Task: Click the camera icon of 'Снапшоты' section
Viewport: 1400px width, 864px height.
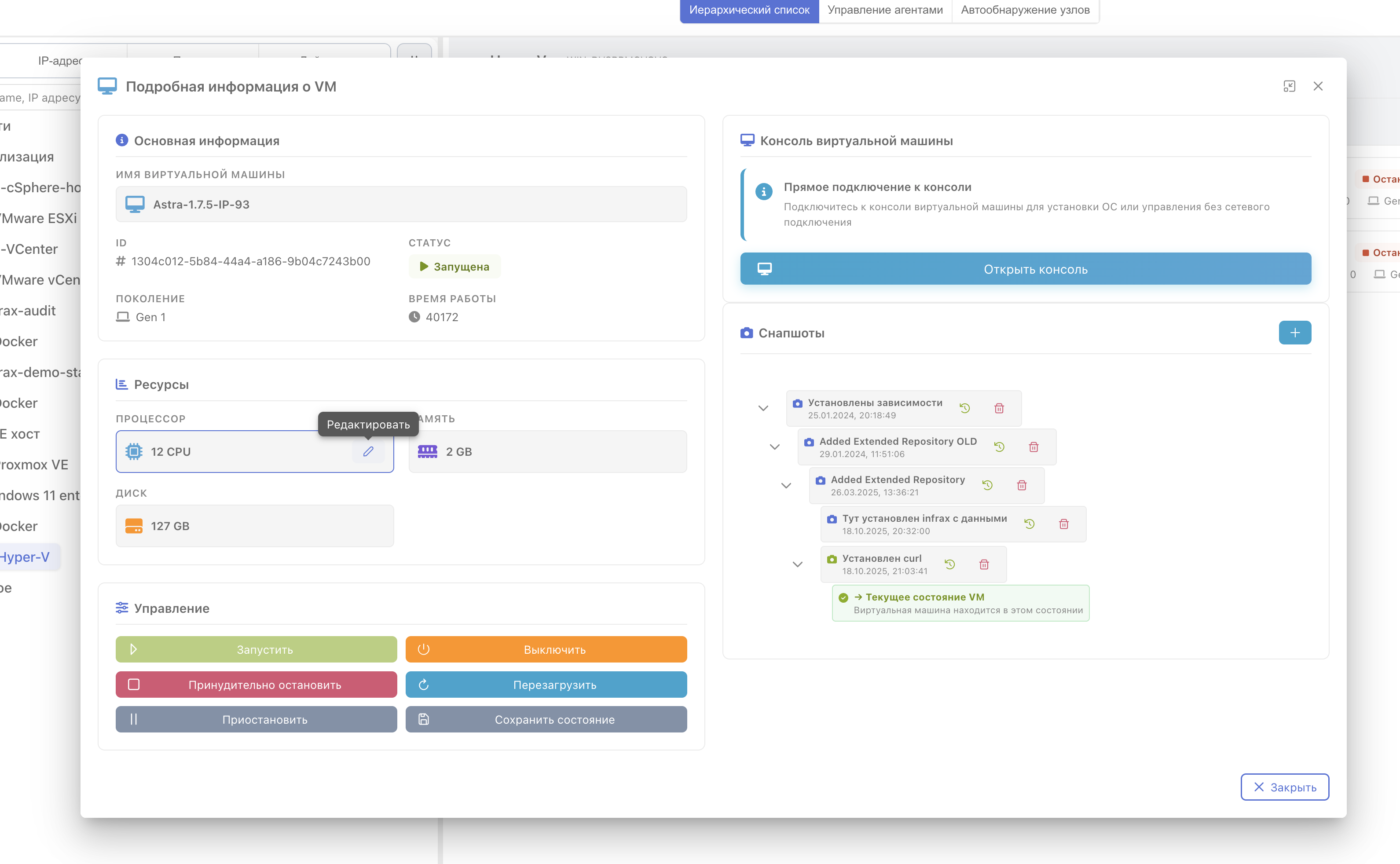Action: coord(747,333)
